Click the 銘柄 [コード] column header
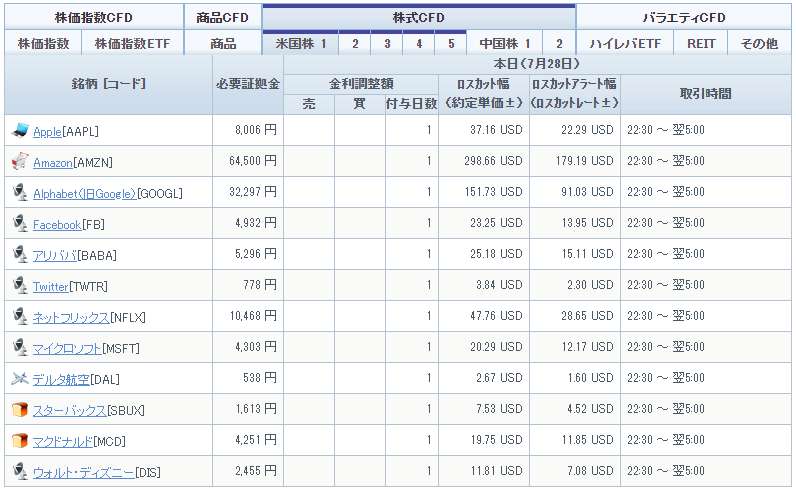Viewport: 796px width, 490px height. [x=109, y=84]
